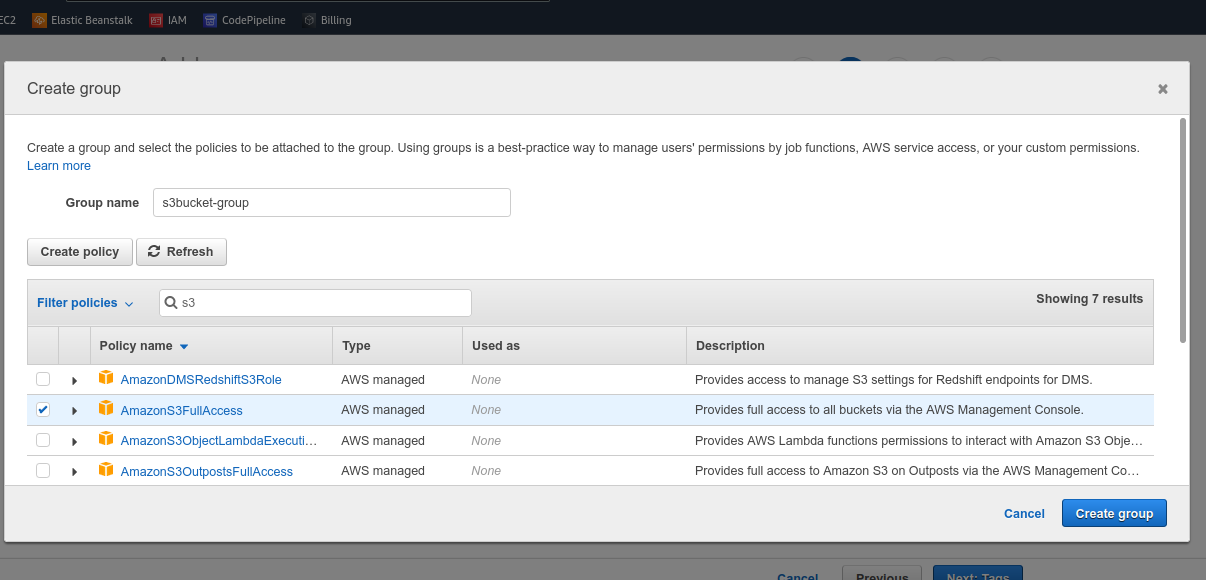Screen dimensions: 1206x580
Task: Click the Previous button behind the dialog
Action: pyautogui.click(x=882, y=574)
